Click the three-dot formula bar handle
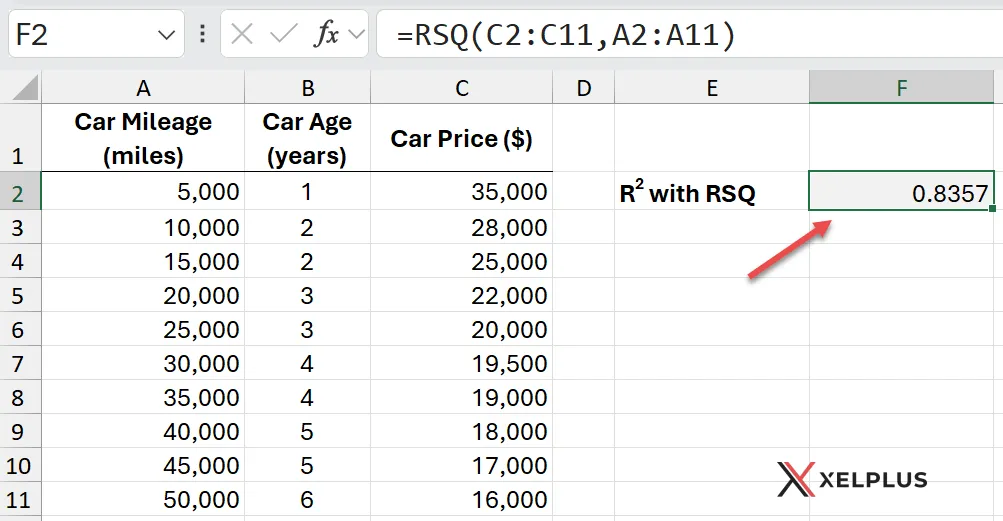The width and height of the screenshot is (1003, 521). click(202, 34)
